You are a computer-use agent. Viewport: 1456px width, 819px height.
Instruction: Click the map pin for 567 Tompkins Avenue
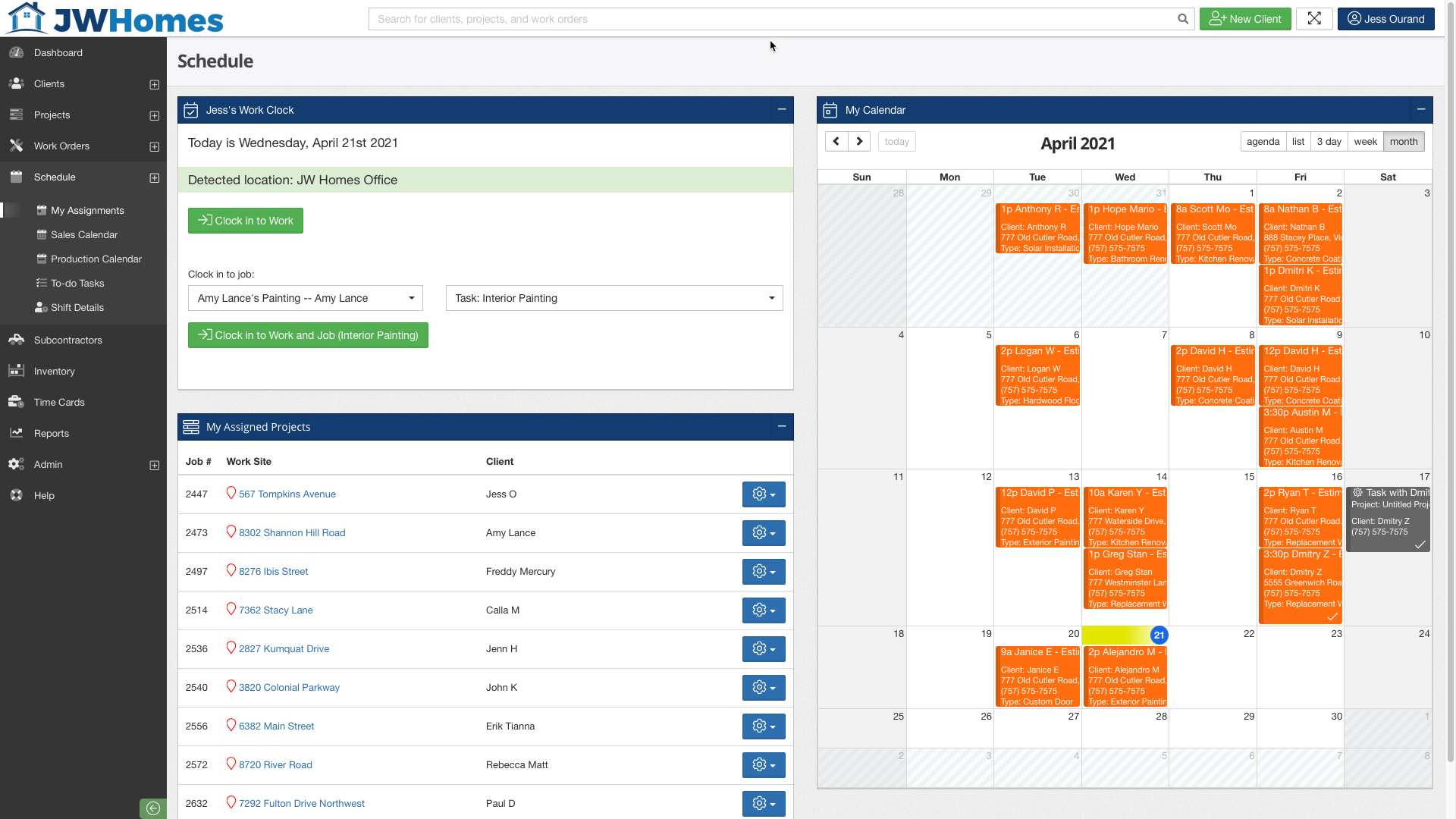coord(231,493)
